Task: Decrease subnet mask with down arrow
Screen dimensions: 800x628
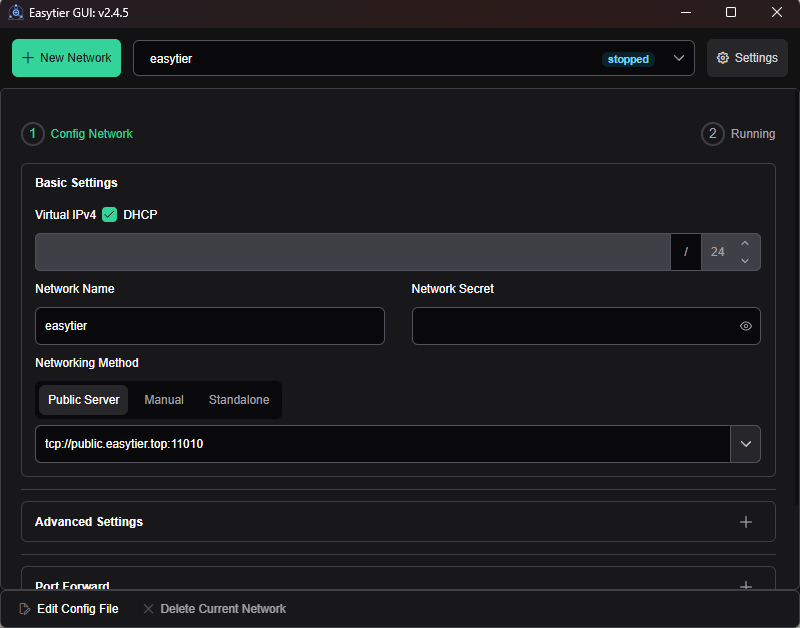Action: click(x=744, y=260)
